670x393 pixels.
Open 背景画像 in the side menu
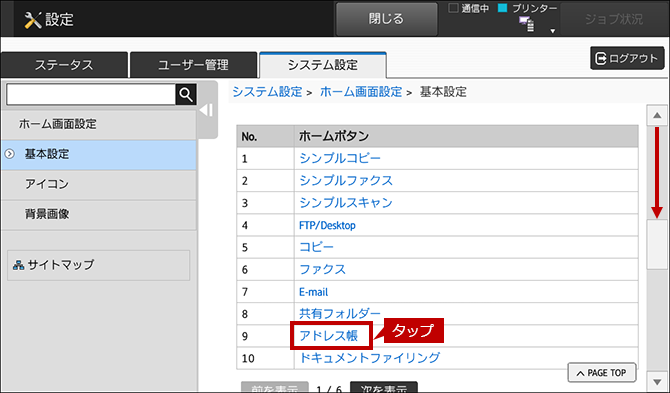99,214
